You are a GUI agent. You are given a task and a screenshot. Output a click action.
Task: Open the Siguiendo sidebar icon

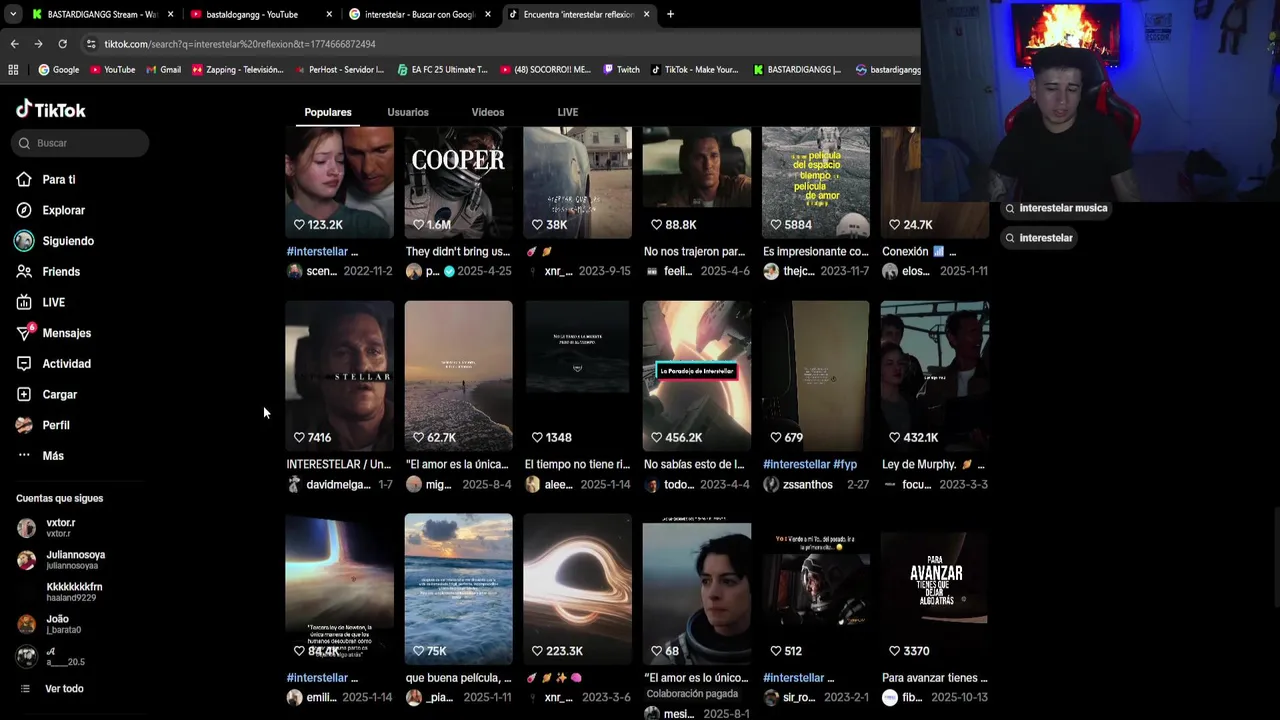pos(24,241)
